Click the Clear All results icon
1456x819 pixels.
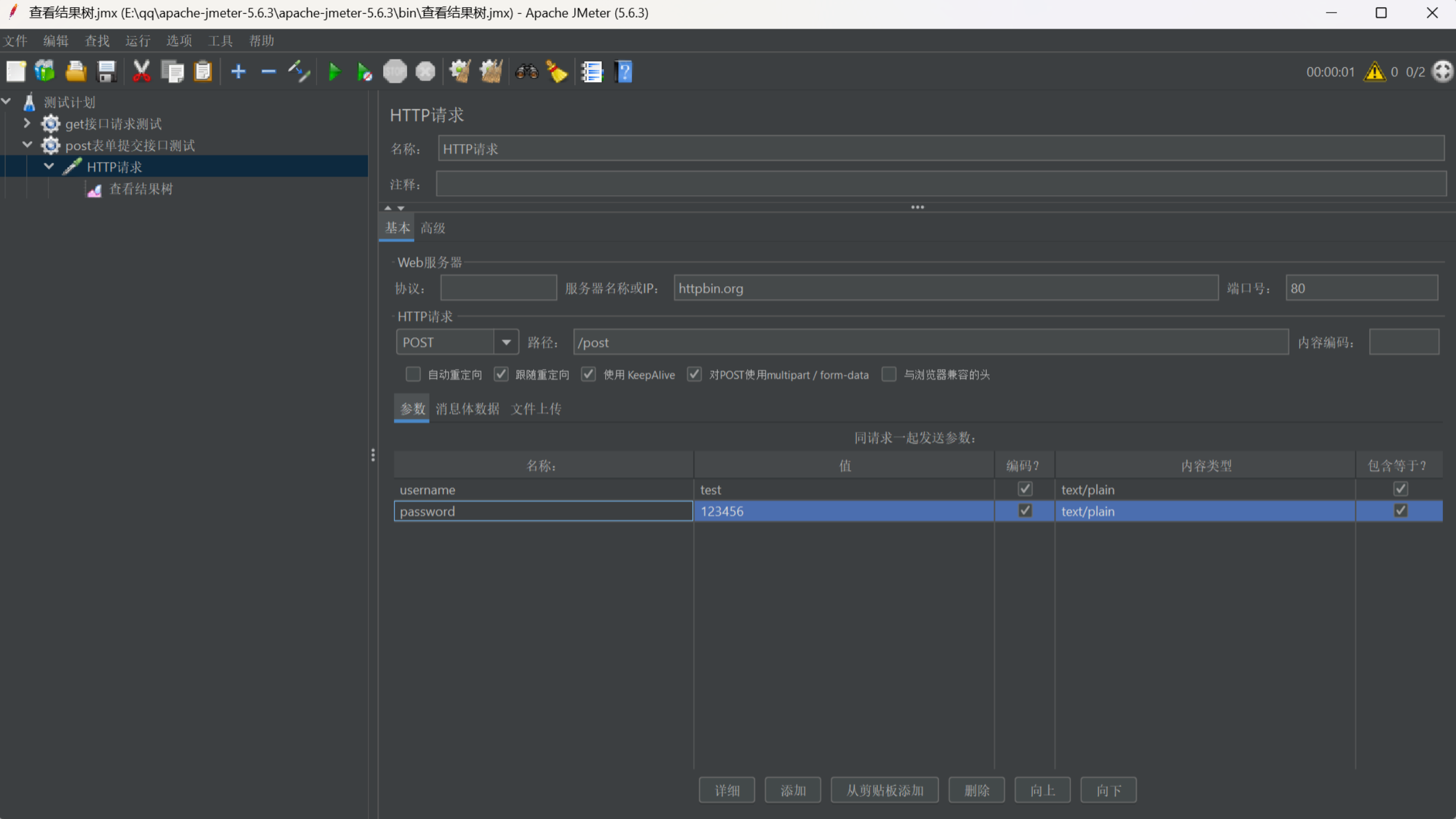click(491, 72)
